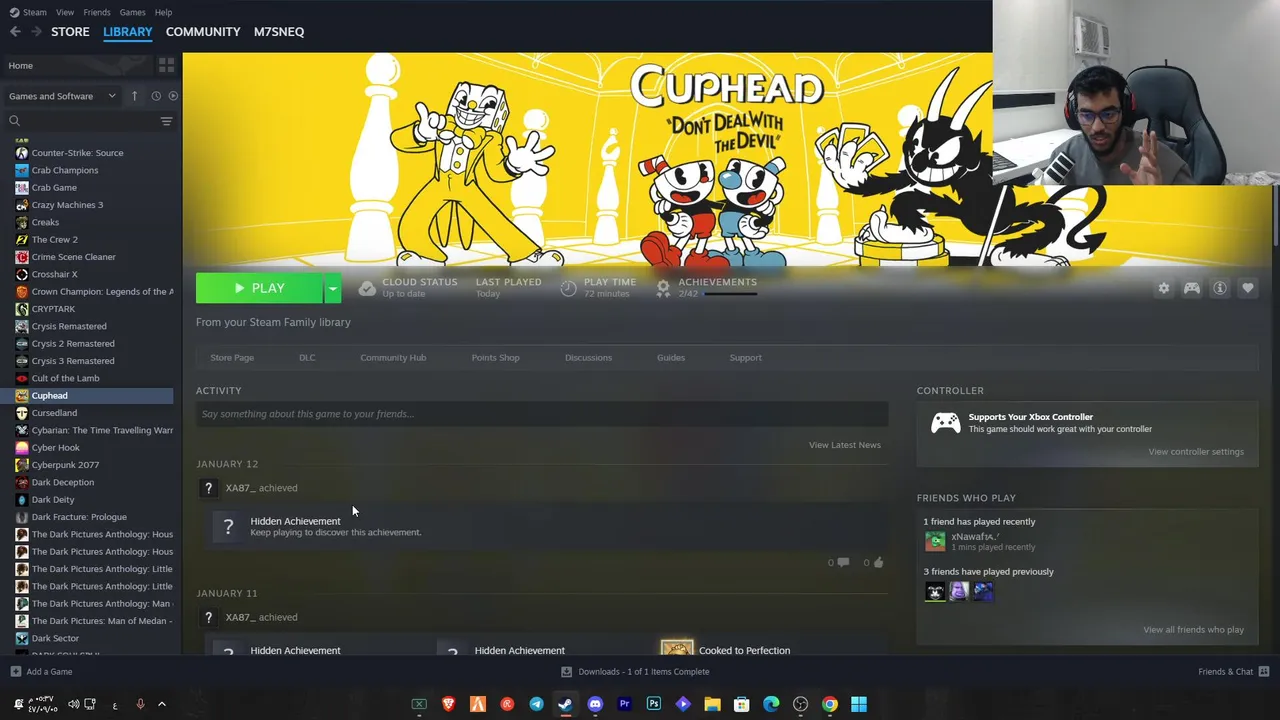Click the Windows Start button
This screenshot has height=720, width=1280.
(859, 704)
